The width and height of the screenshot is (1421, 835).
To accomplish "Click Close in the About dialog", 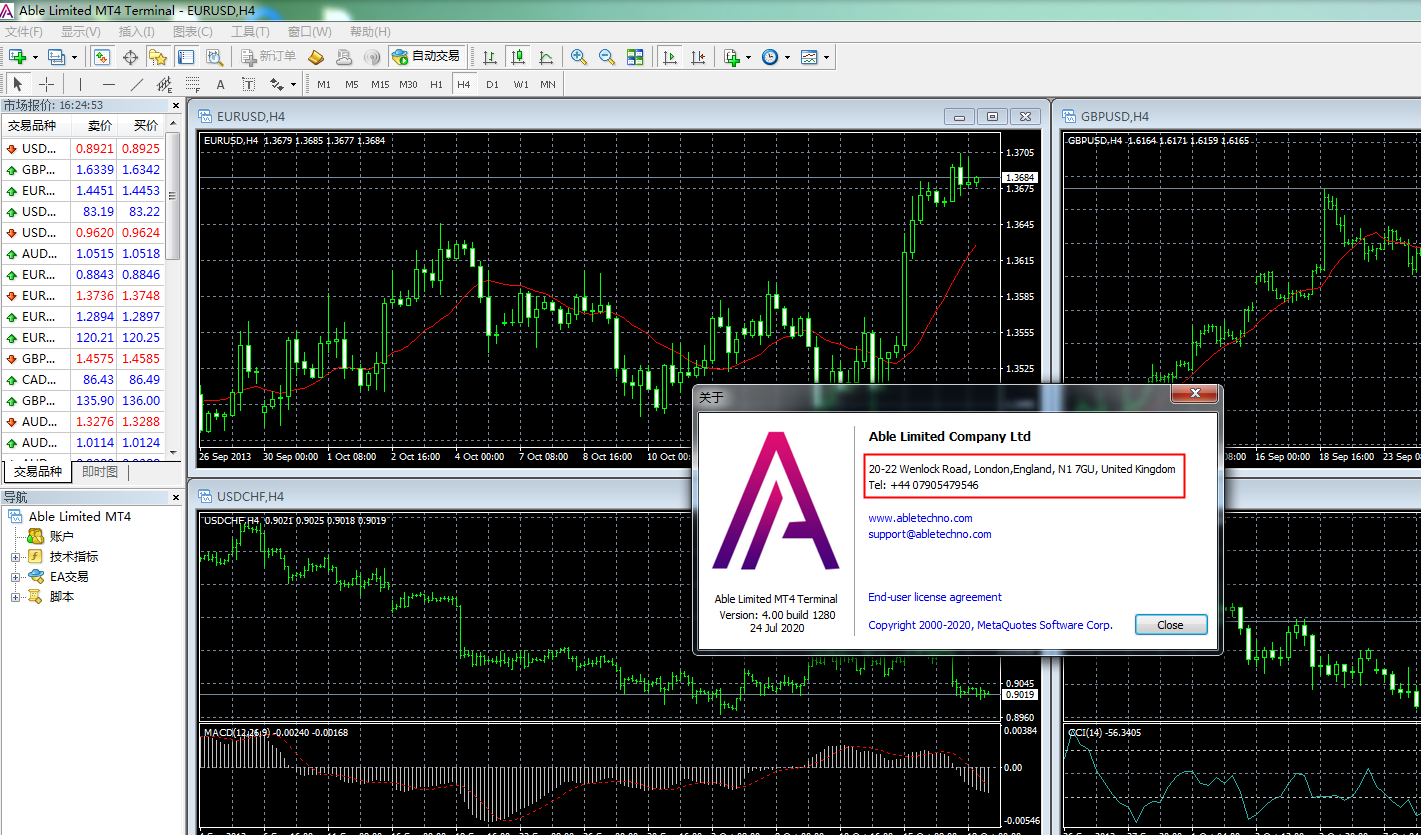I will (x=1171, y=625).
